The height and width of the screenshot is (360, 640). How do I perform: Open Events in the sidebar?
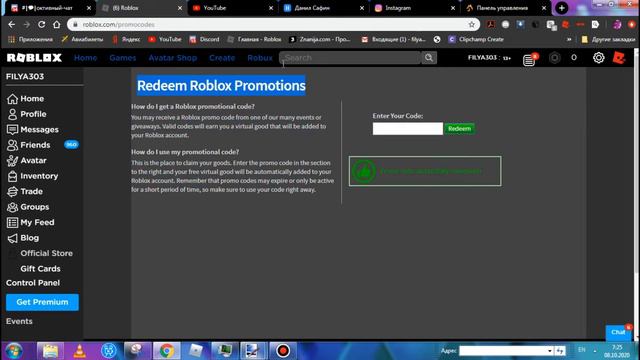[x=19, y=321]
